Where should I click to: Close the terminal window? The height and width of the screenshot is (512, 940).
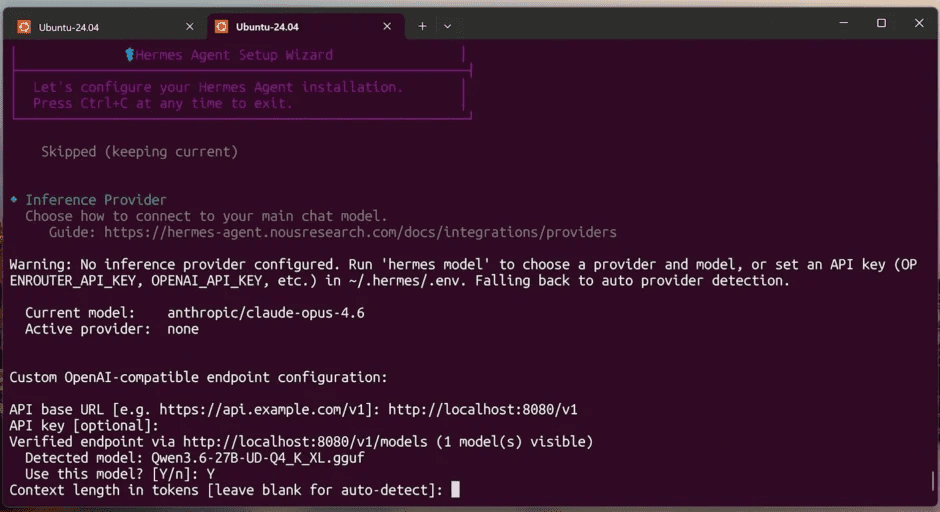[x=919, y=23]
